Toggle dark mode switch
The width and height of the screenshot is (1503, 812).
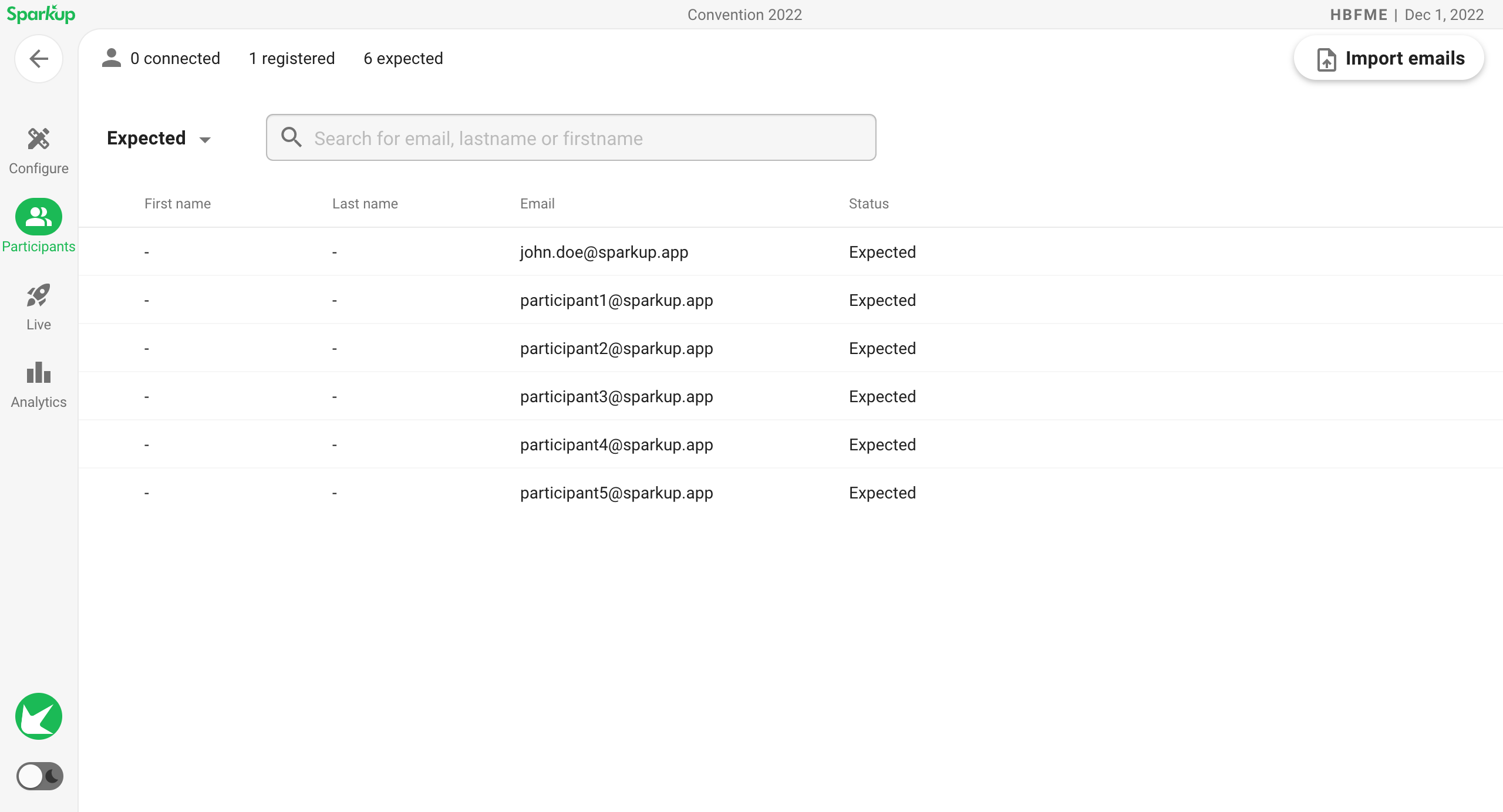pos(39,776)
